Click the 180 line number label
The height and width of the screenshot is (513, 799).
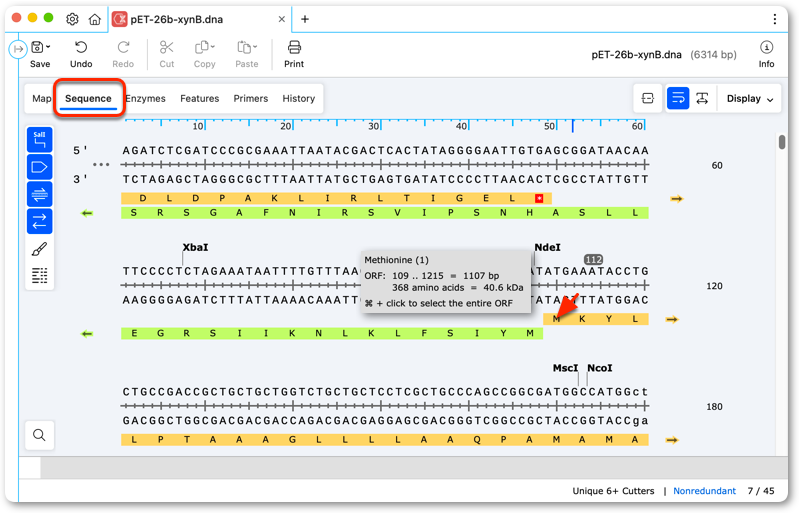tap(714, 407)
